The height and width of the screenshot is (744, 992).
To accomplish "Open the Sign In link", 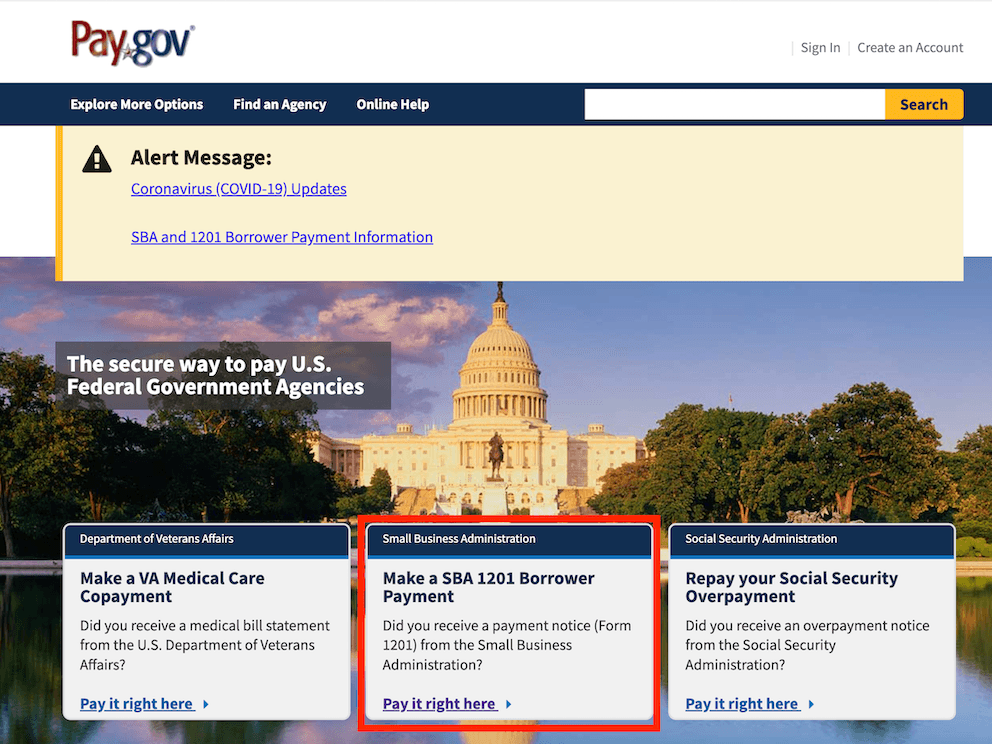I will click(820, 47).
